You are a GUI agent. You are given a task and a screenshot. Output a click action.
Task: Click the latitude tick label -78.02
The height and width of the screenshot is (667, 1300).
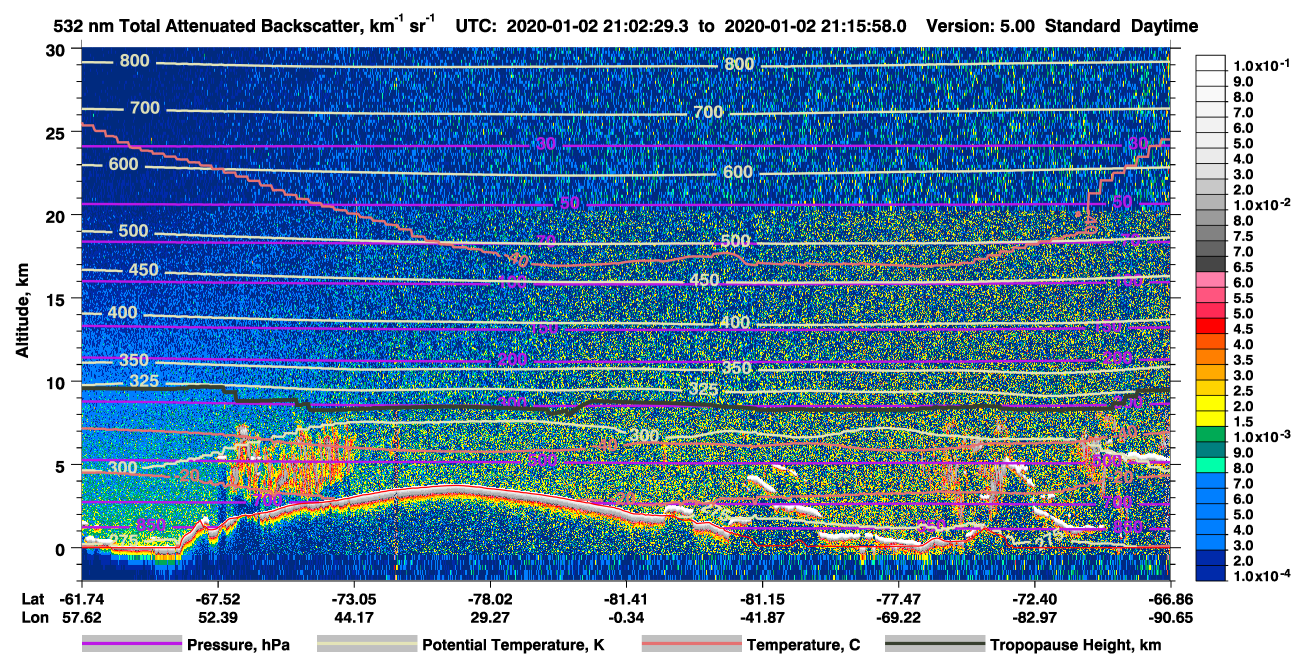coord(490,599)
